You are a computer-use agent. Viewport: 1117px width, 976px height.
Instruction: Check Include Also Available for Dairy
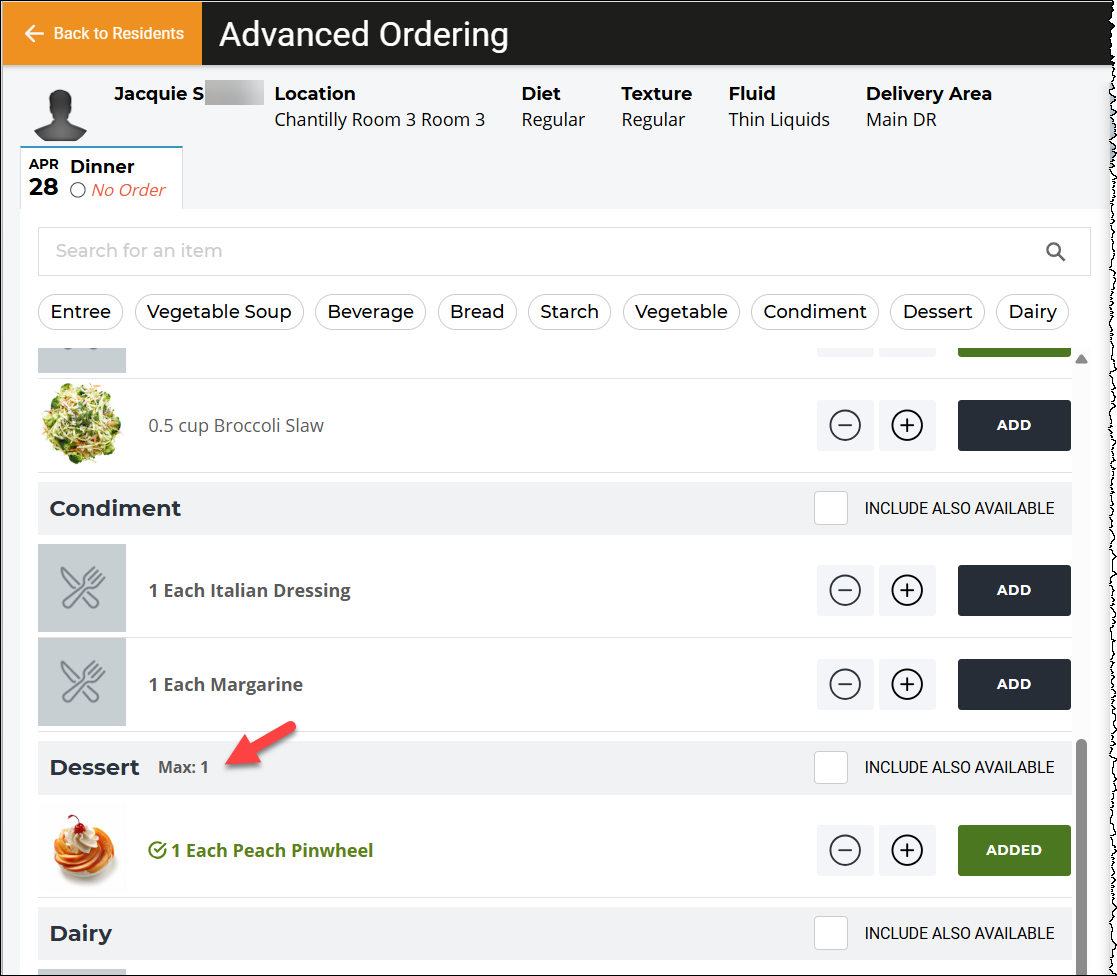point(831,933)
